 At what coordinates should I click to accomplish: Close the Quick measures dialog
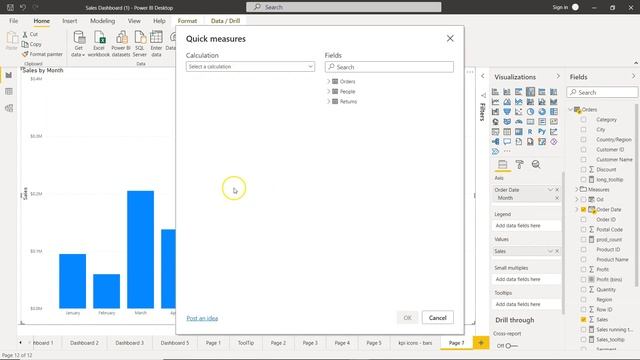(450, 38)
